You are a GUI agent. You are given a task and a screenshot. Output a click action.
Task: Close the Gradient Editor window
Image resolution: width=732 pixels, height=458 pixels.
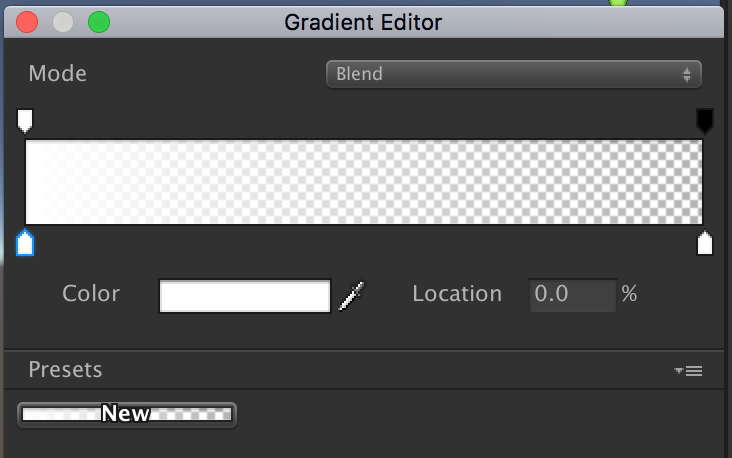[x=27, y=22]
